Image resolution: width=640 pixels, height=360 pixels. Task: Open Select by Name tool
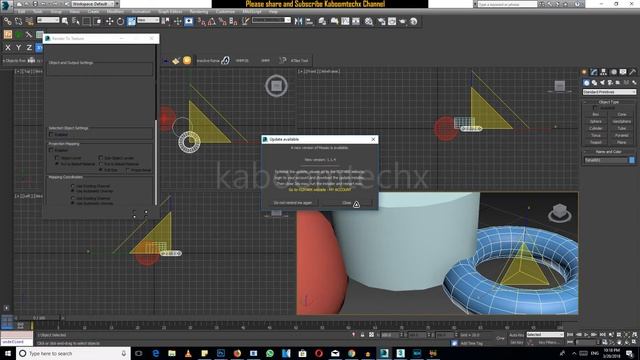pyautogui.click(x=76, y=21)
